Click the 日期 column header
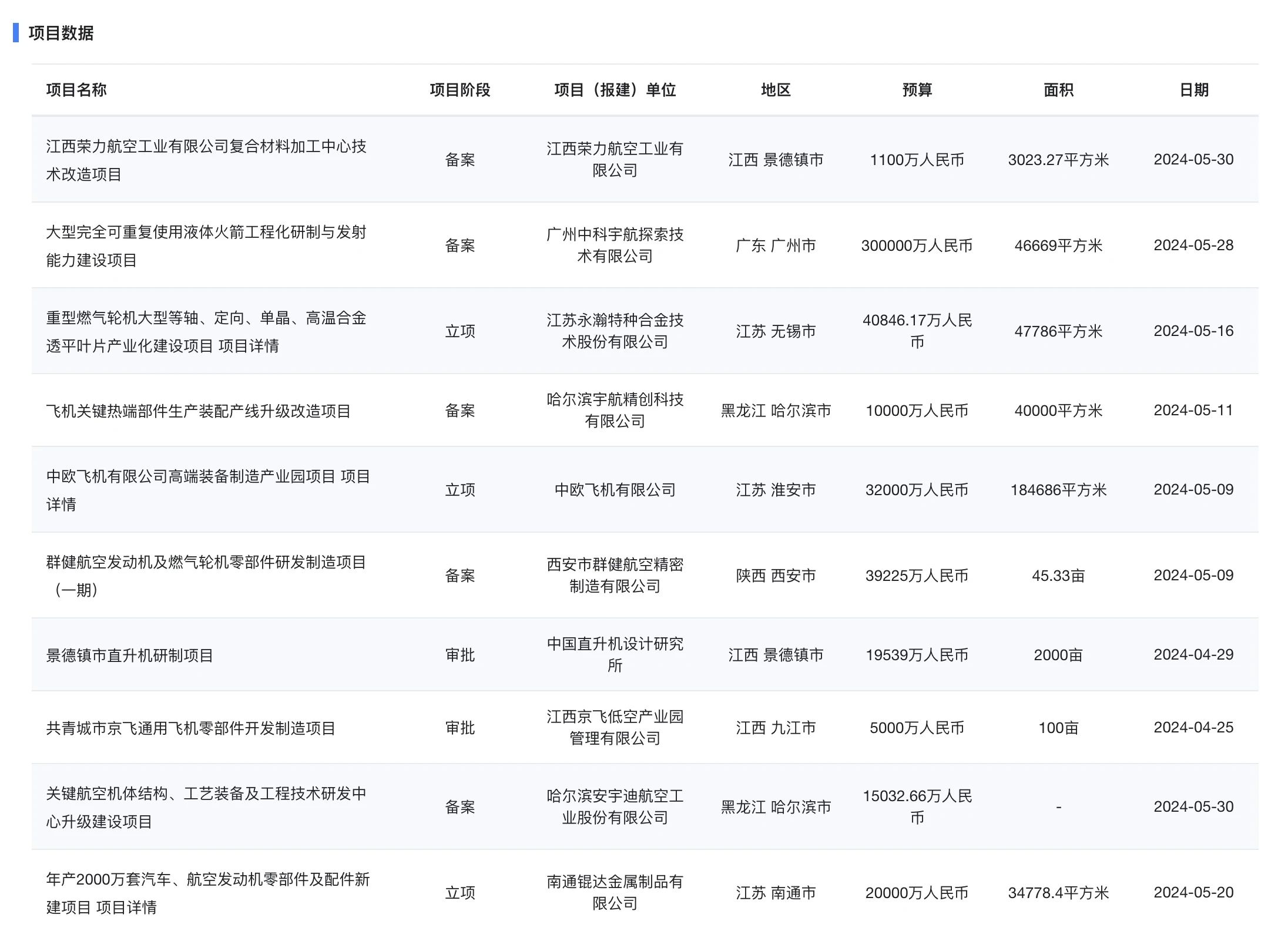The width and height of the screenshot is (1288, 948). [x=1193, y=90]
